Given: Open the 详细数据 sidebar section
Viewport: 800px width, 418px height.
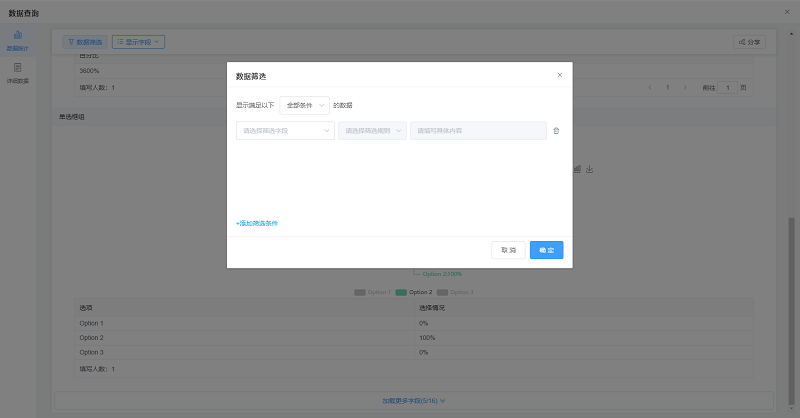Looking at the screenshot, I should tap(18, 73).
